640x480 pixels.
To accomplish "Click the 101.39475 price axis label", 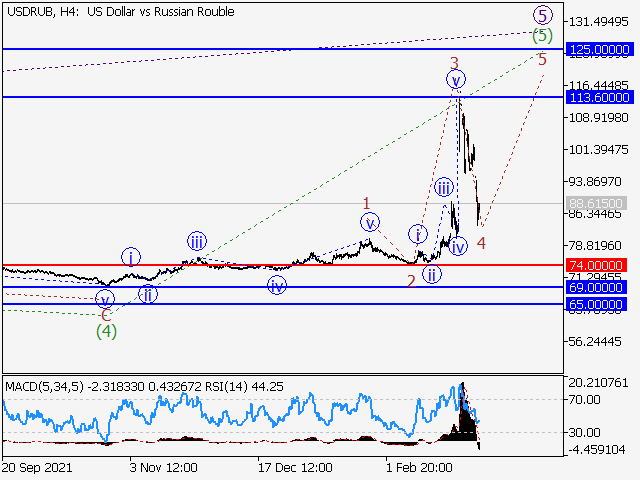I will point(598,149).
